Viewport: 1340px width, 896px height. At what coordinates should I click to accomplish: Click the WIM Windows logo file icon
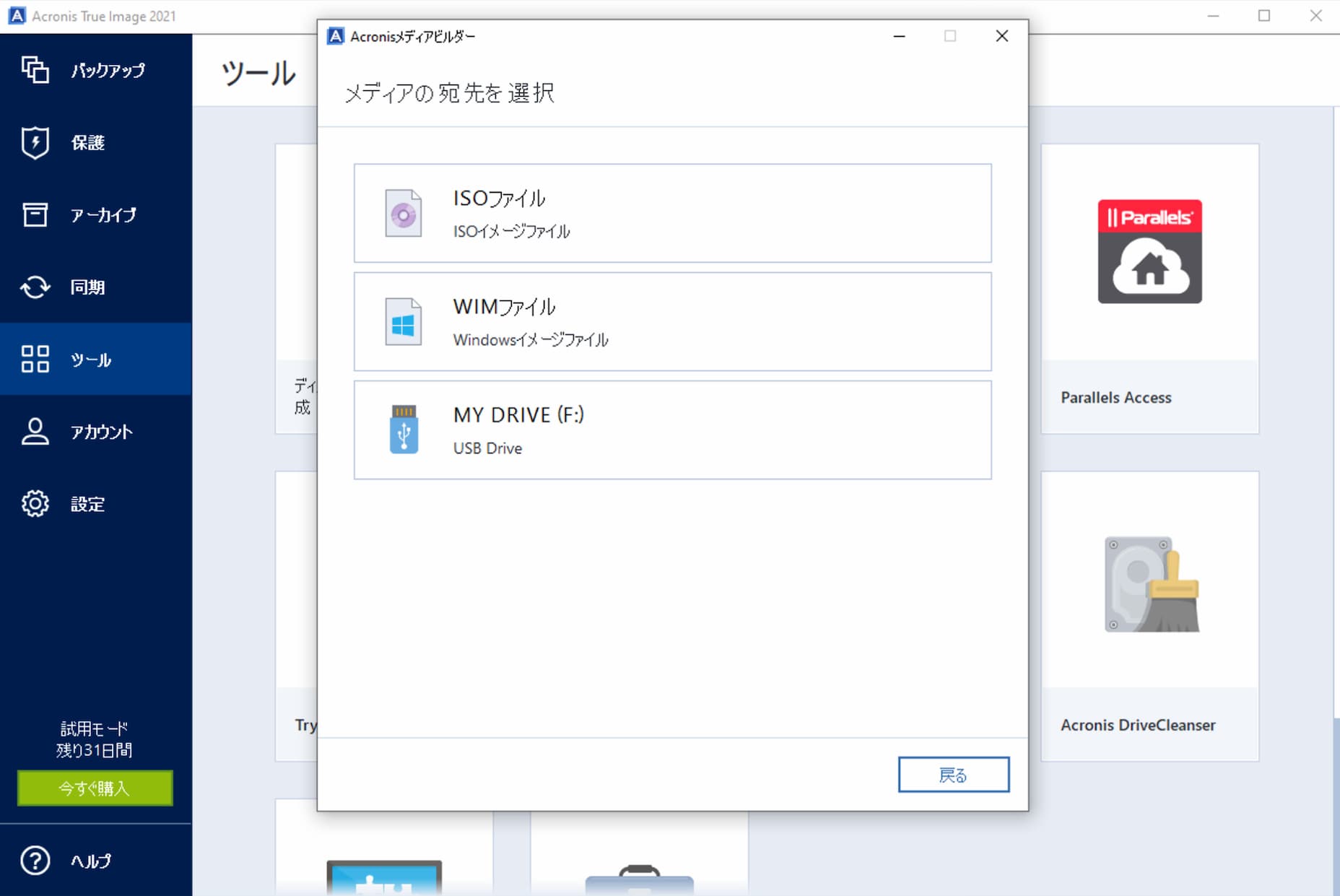coord(403,321)
